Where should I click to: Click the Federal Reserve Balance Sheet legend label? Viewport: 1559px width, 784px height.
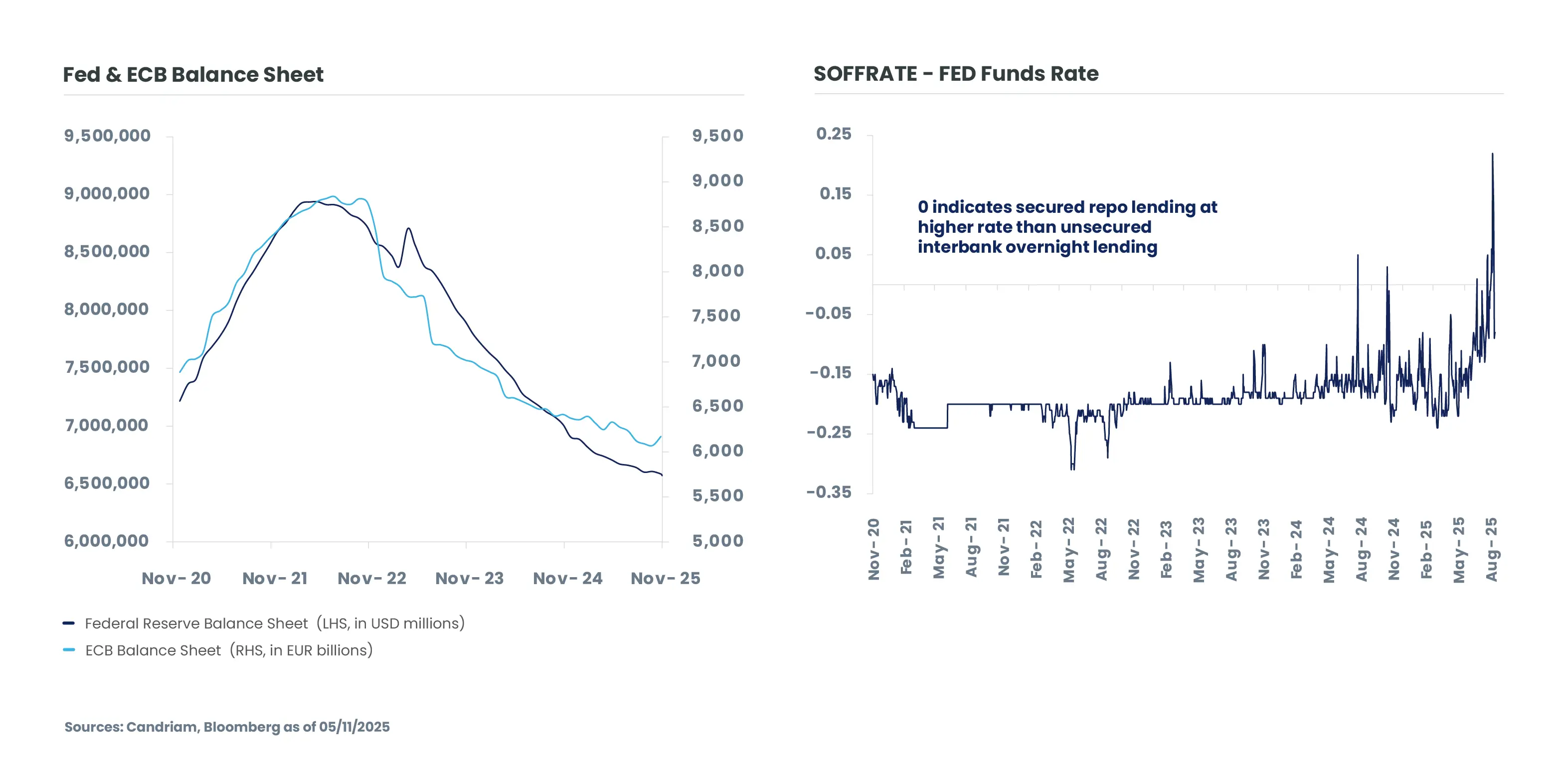[274, 623]
